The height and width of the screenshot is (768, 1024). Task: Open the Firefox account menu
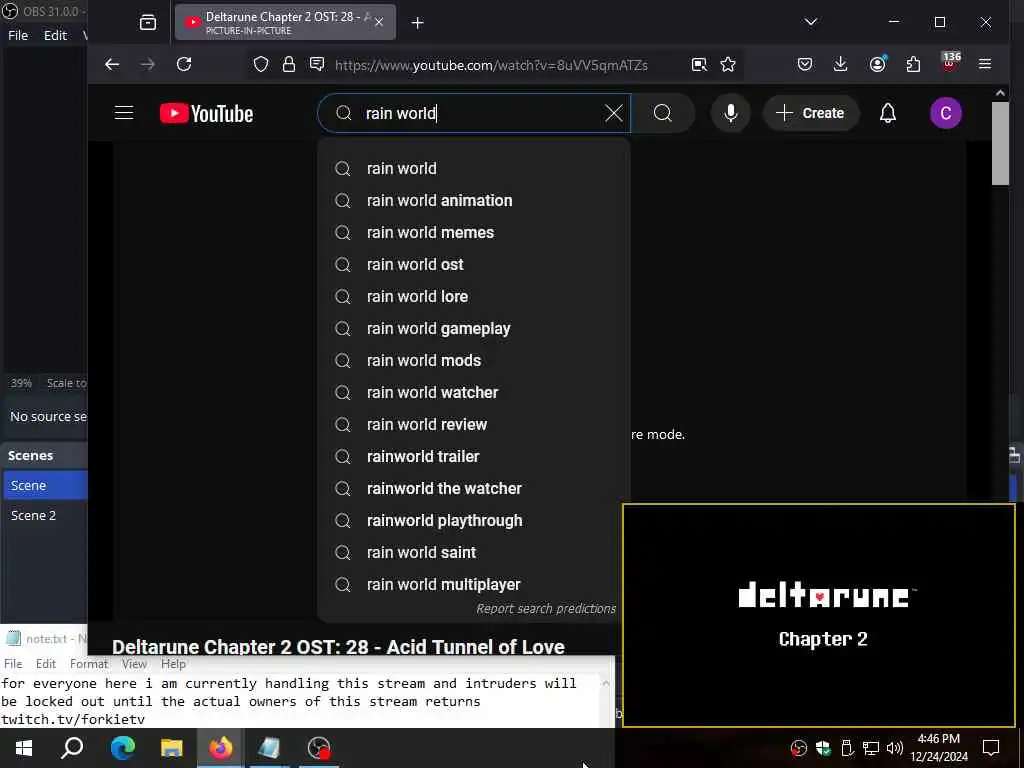coord(877,64)
